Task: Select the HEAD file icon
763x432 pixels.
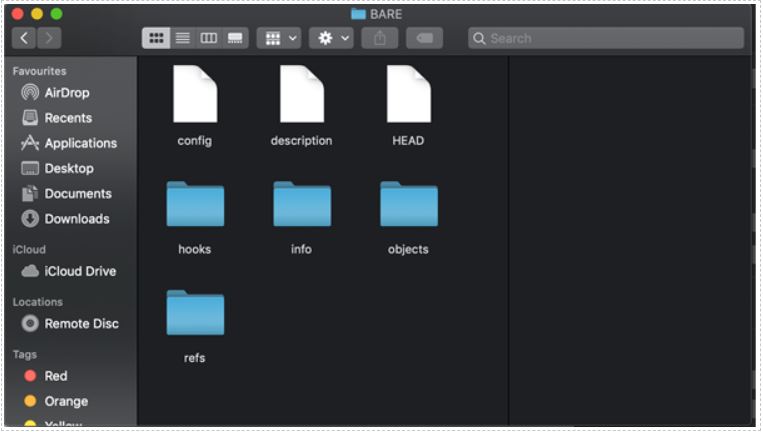Action: [409, 94]
